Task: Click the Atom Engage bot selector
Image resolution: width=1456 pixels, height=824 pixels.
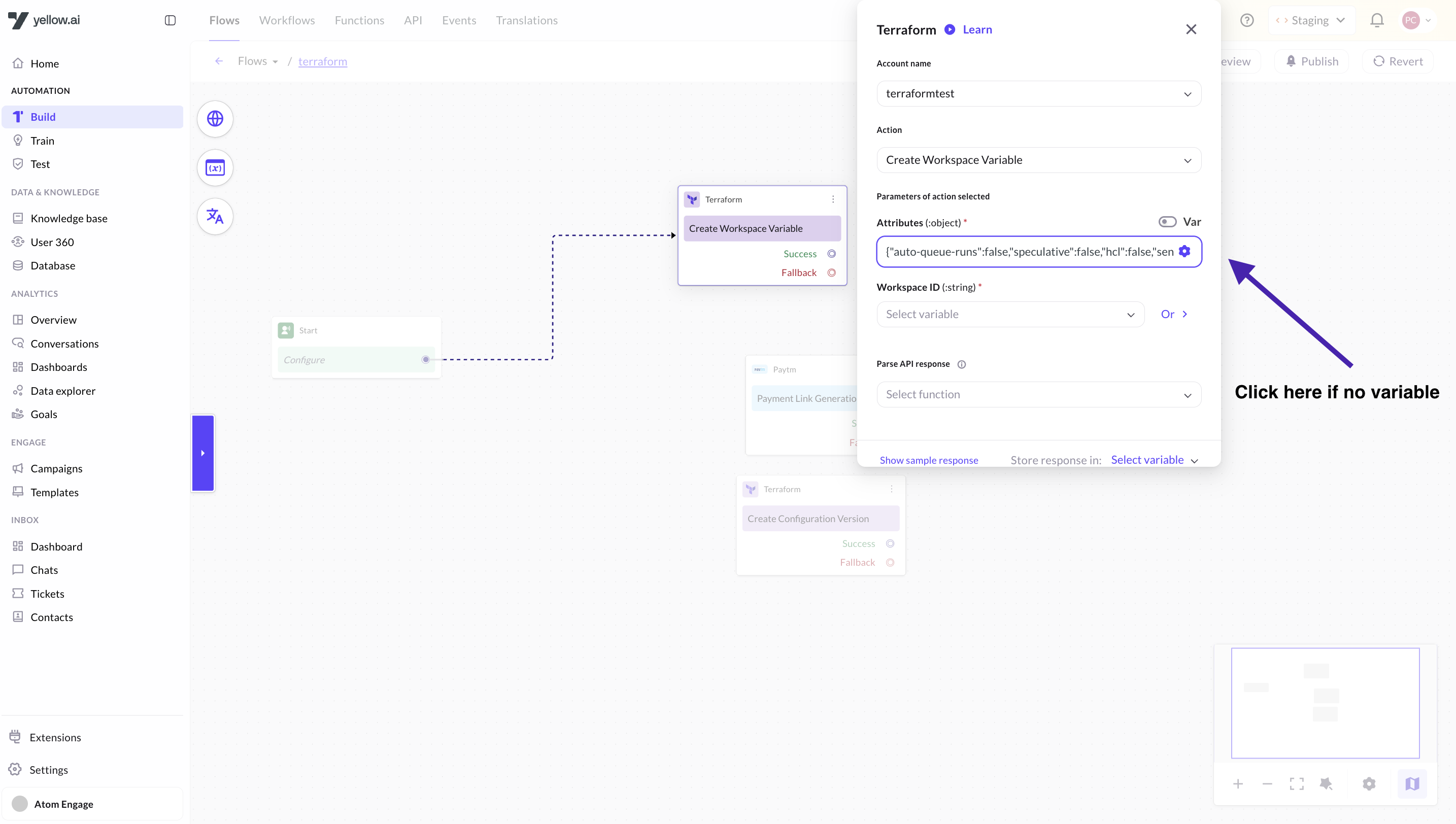Action: tap(93, 804)
